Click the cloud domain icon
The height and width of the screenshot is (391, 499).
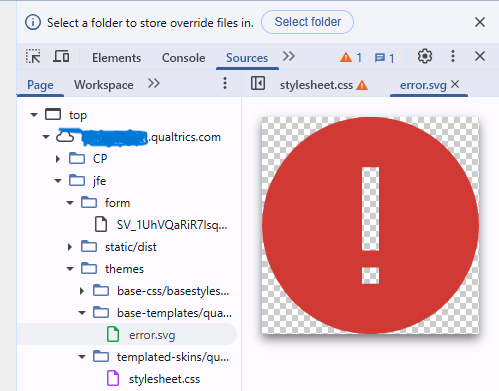pos(65,137)
